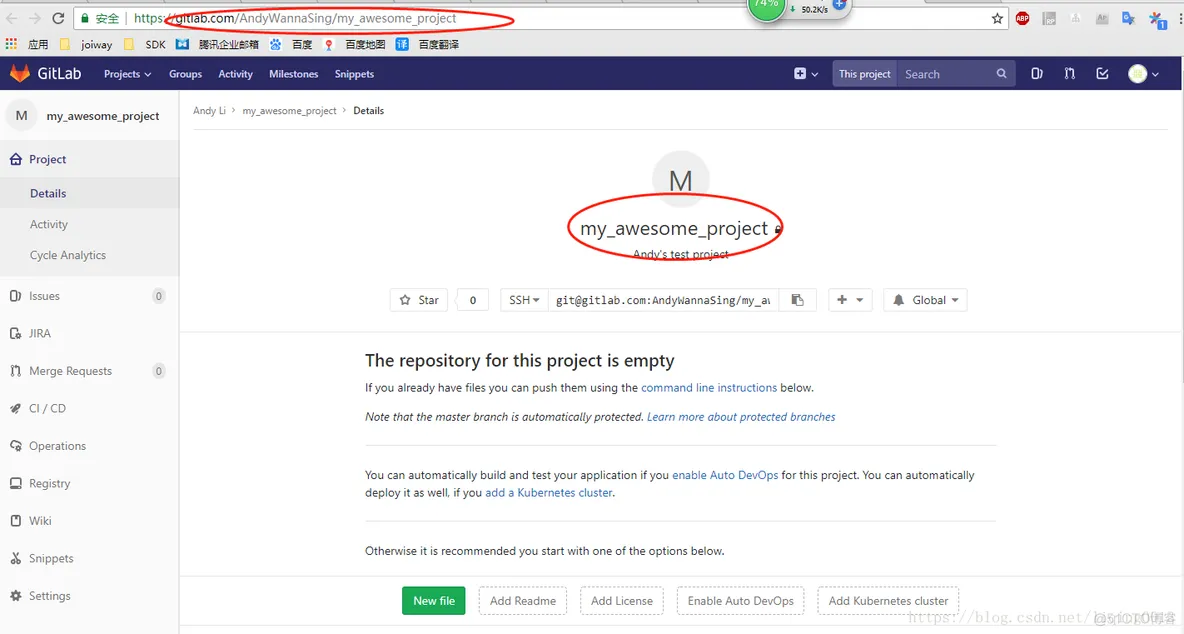Screen dimensions: 1184x634
Task: Open the Projects dropdown menu
Action: click(127, 74)
